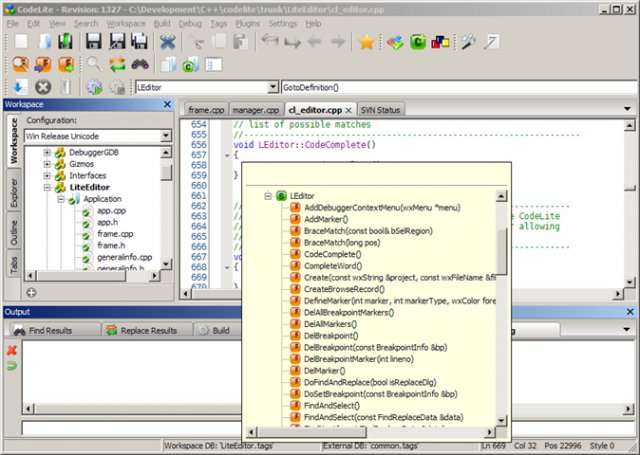Select frame.h in the workspace tree
The height and width of the screenshot is (455, 640).
[111, 245]
